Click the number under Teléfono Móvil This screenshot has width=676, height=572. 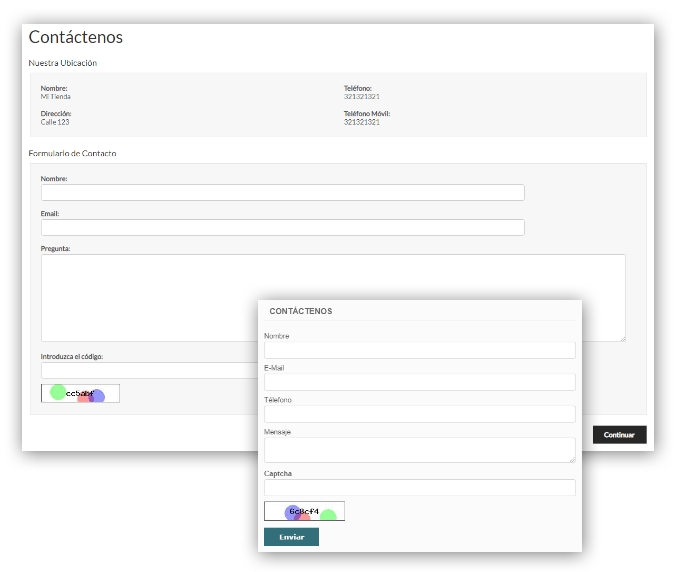tap(361, 122)
